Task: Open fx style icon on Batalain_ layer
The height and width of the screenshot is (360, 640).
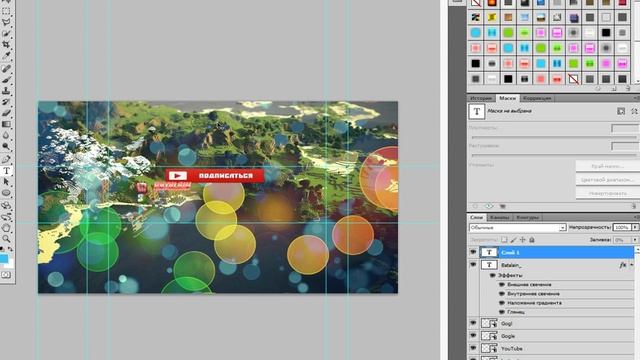Action: 623,265
